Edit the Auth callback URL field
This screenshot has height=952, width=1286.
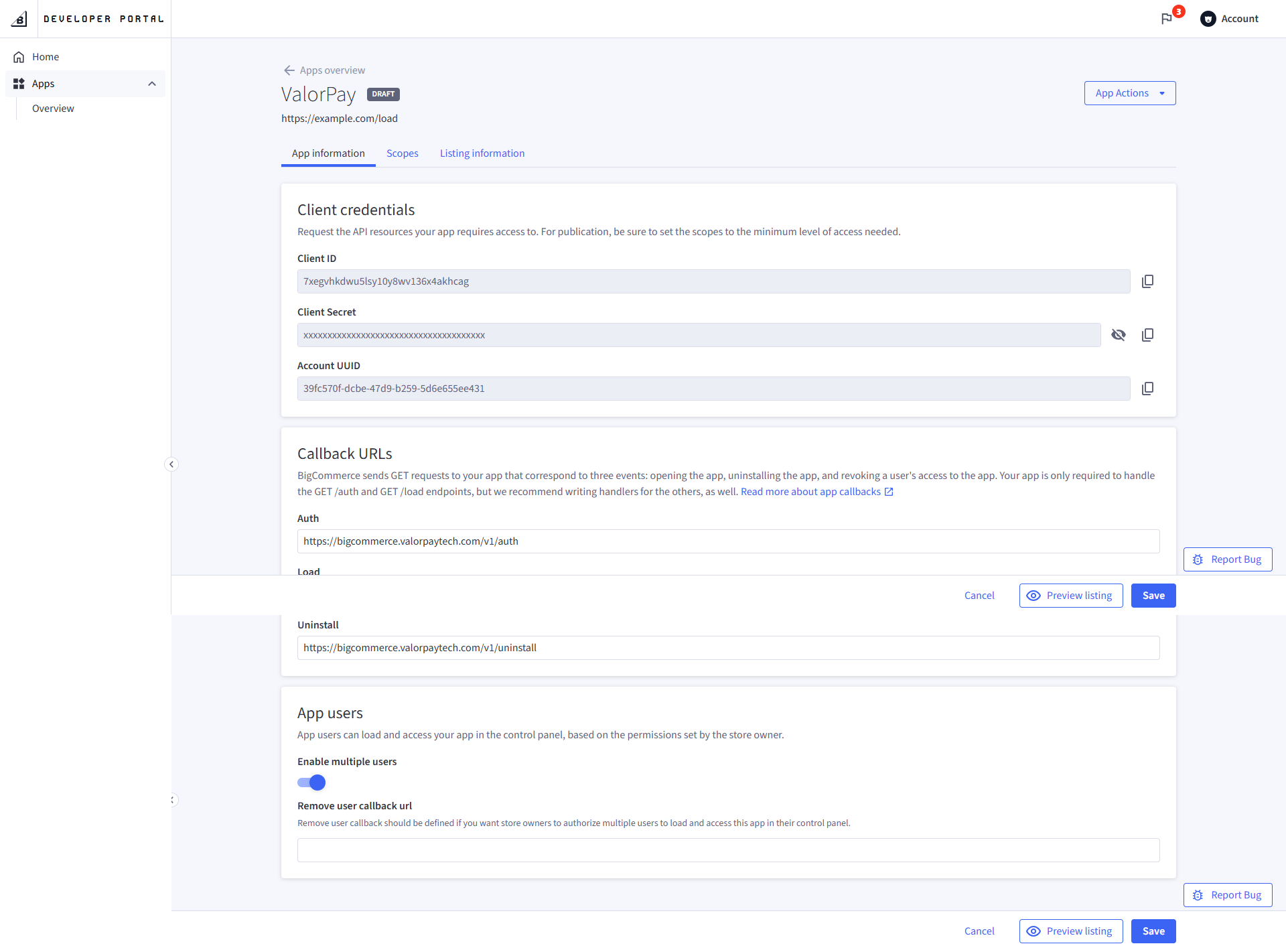pos(728,541)
